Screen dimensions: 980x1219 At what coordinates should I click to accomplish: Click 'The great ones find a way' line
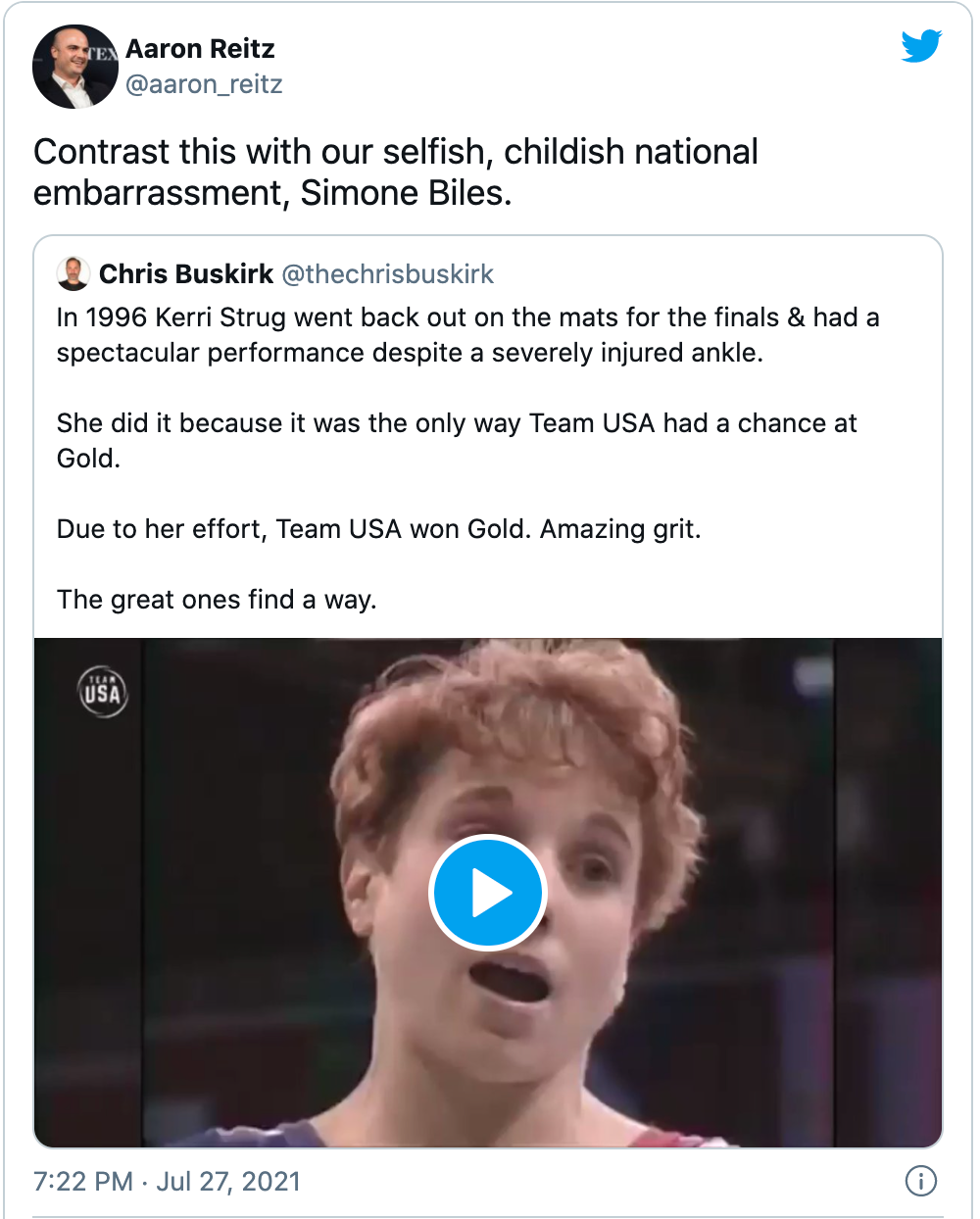217,600
